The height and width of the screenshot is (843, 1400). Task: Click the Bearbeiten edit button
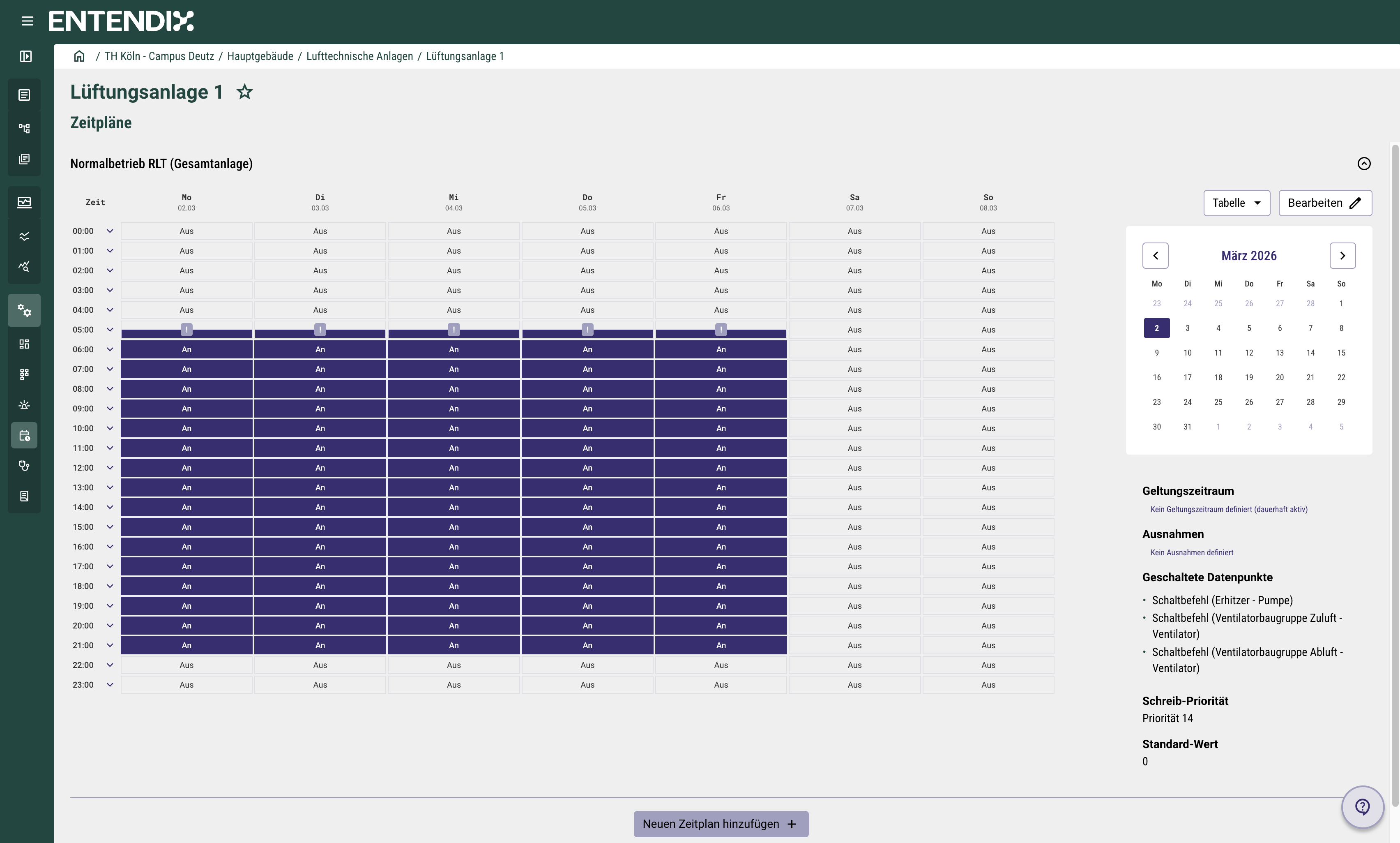tap(1324, 203)
